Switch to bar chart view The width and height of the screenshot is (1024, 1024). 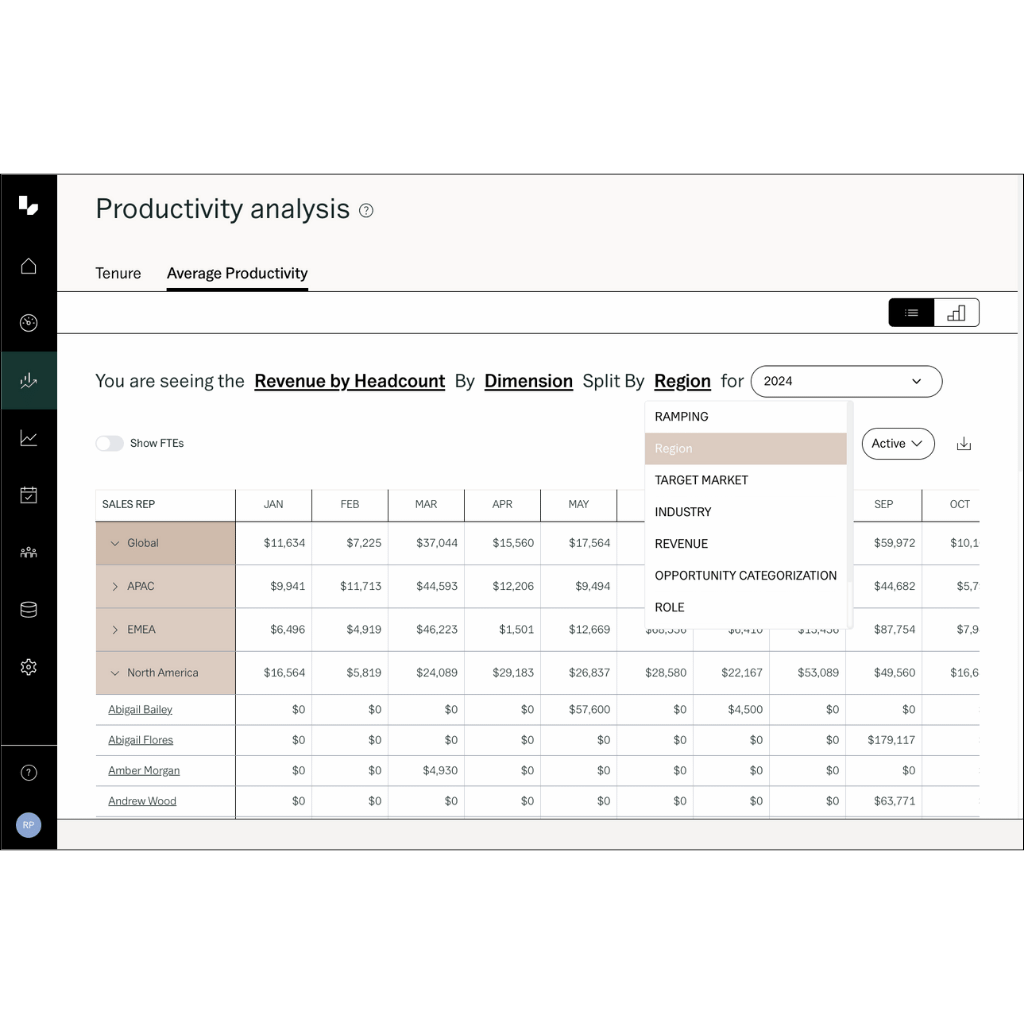pos(956,312)
